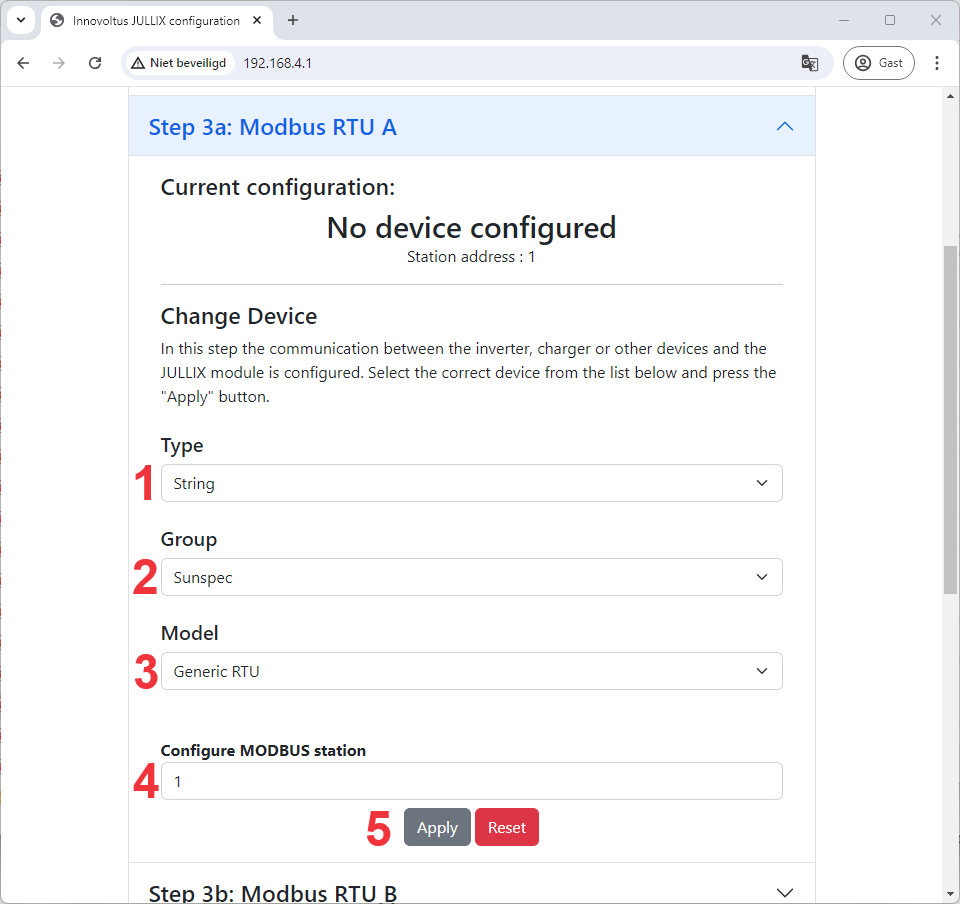
Task: Open the tab search dropdown arrow
Action: (20, 20)
